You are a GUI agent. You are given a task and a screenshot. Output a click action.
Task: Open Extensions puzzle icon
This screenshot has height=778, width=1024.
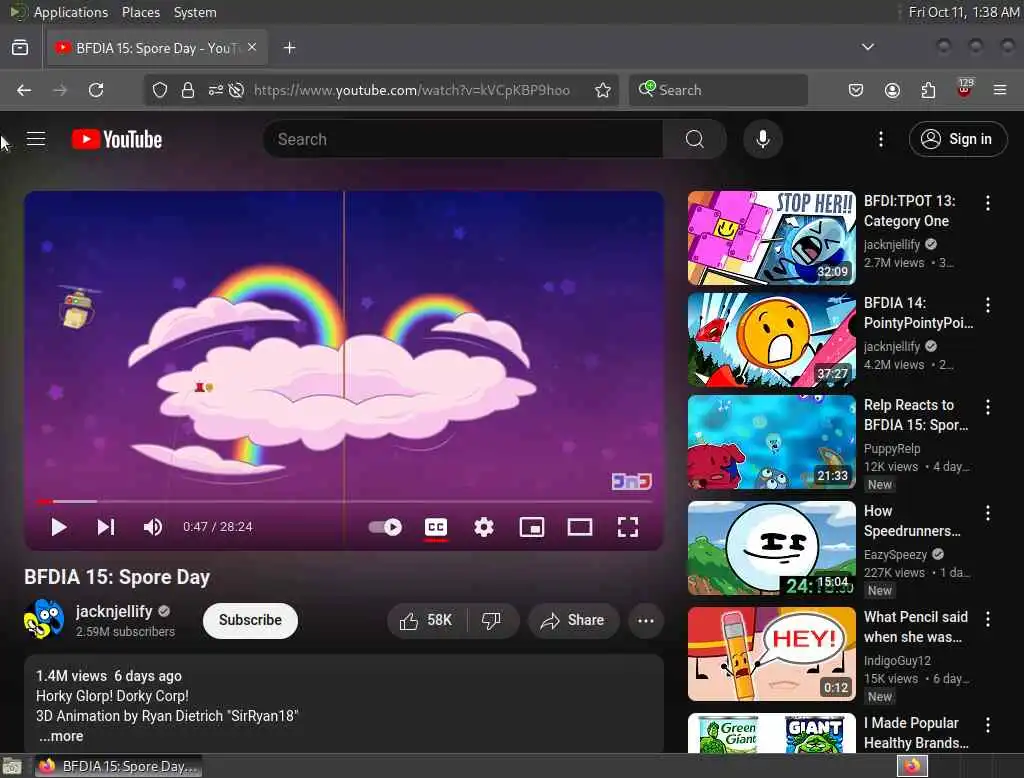(928, 90)
